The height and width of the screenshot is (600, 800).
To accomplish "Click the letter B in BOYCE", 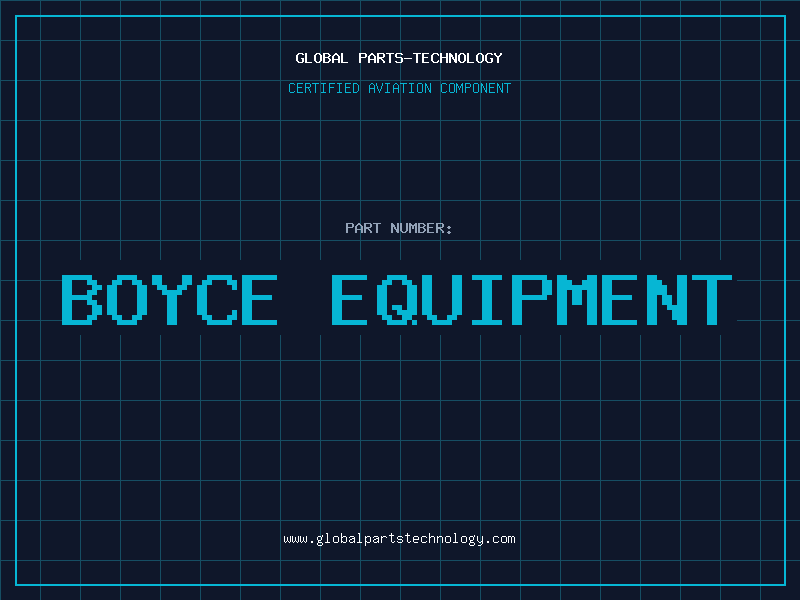I will [x=82, y=299].
